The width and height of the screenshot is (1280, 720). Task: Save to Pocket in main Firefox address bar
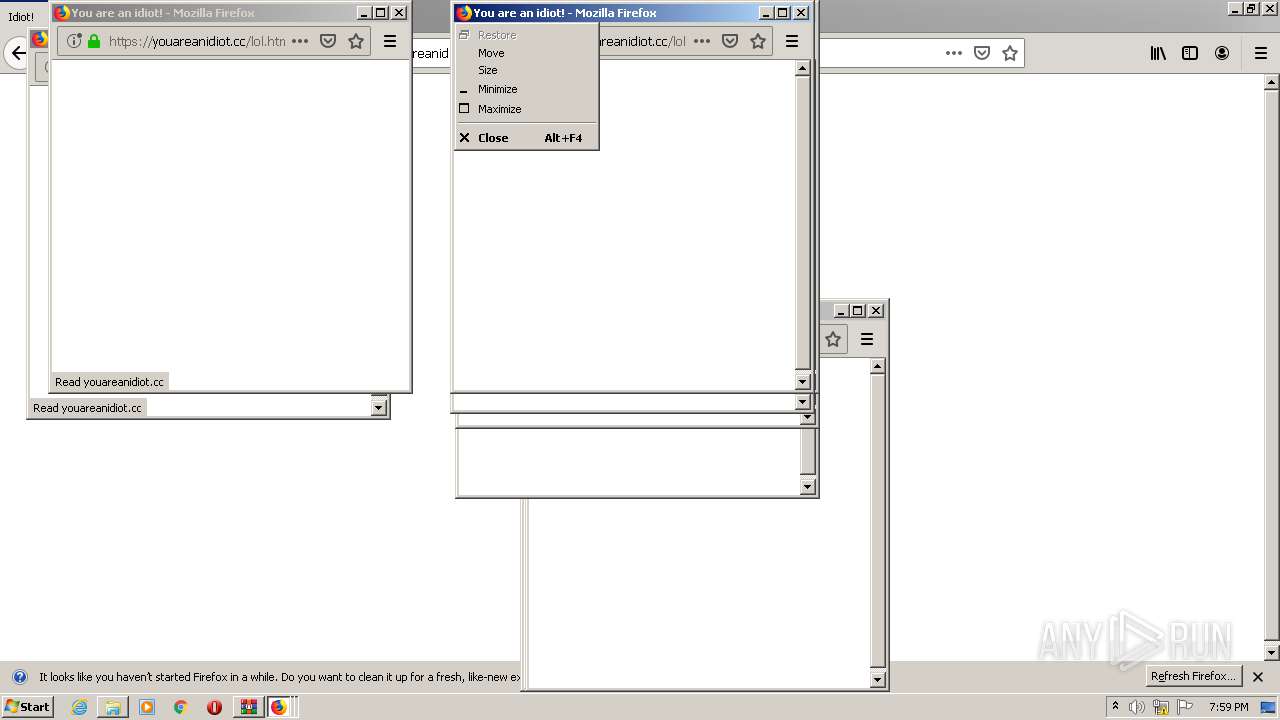[982, 53]
